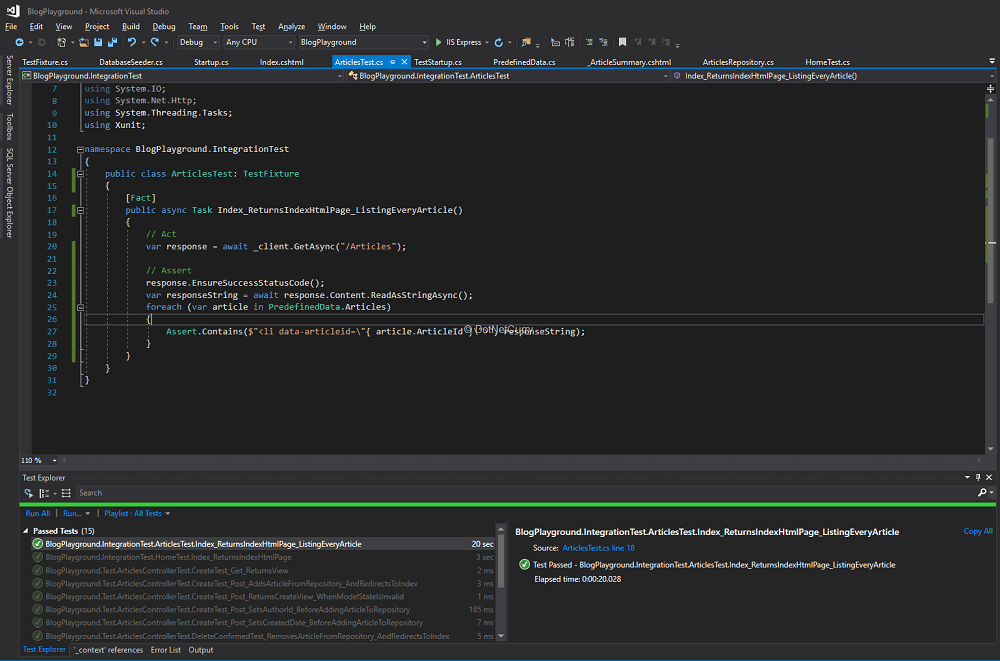Open the Debug configuration dropdown
Image resolution: width=1000 pixels, height=661 pixels.
198,42
